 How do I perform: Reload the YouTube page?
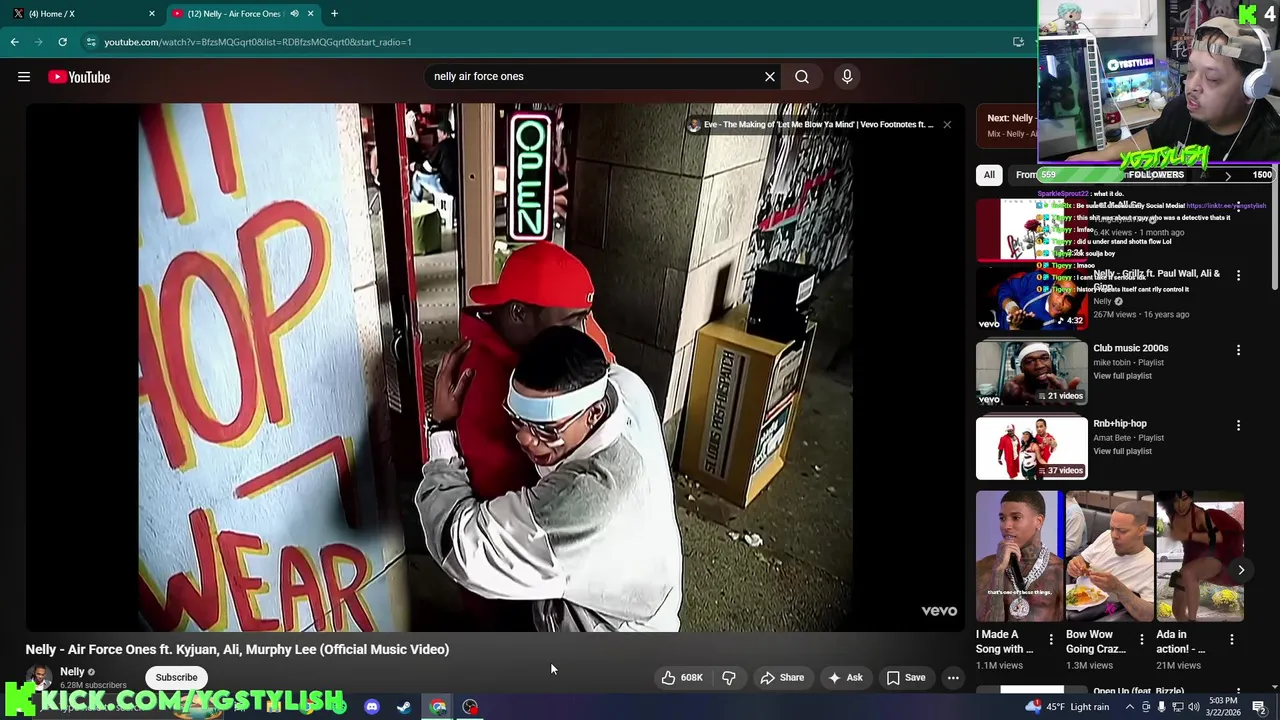[x=62, y=42]
